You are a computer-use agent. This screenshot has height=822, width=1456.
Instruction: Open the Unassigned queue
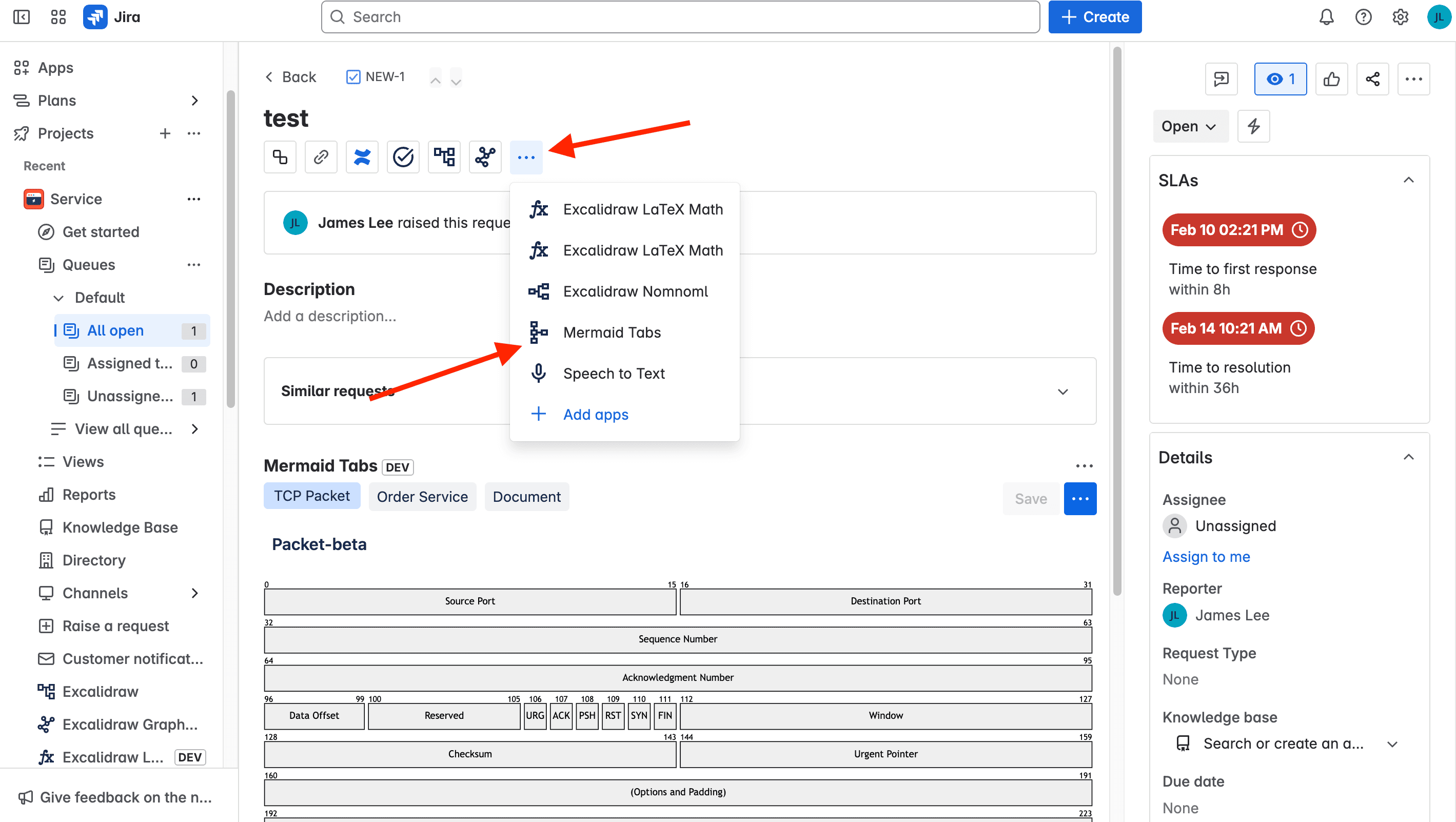(x=132, y=396)
